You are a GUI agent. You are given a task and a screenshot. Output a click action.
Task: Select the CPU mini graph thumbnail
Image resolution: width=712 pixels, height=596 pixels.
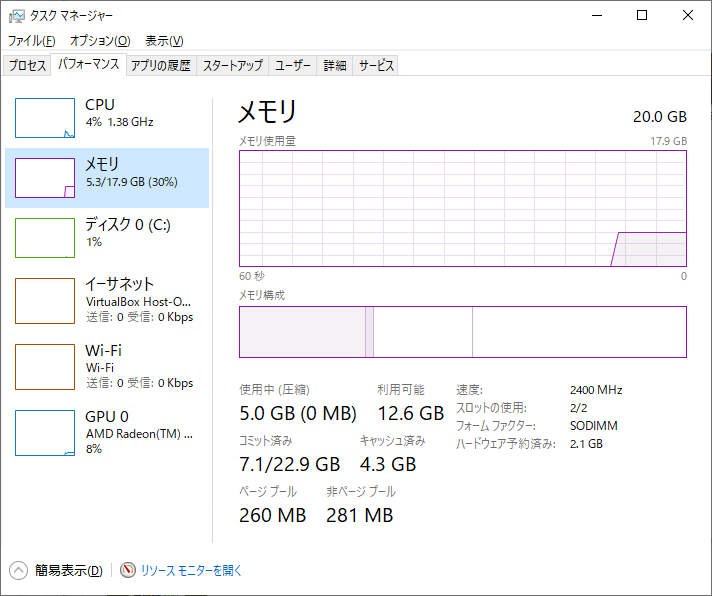click(x=45, y=118)
